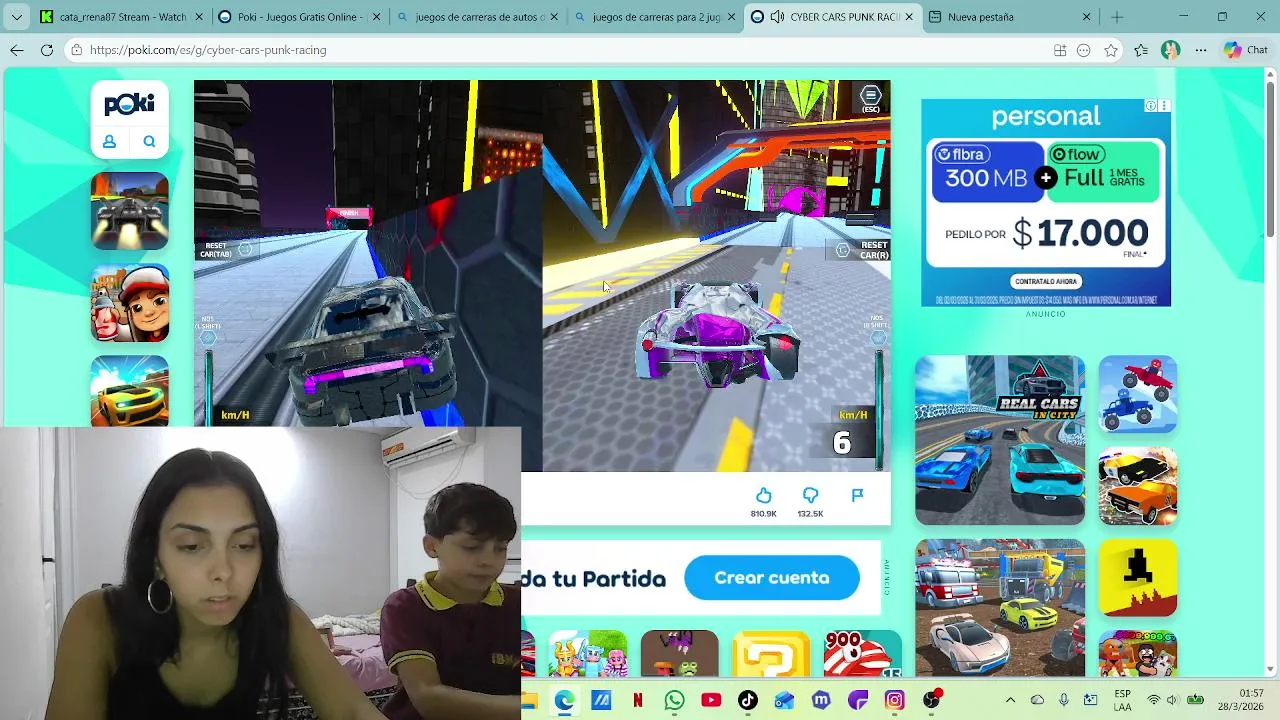The height and width of the screenshot is (720, 1280).
Task: Open split screen icon in address bar
Action: pyautogui.click(x=1060, y=50)
